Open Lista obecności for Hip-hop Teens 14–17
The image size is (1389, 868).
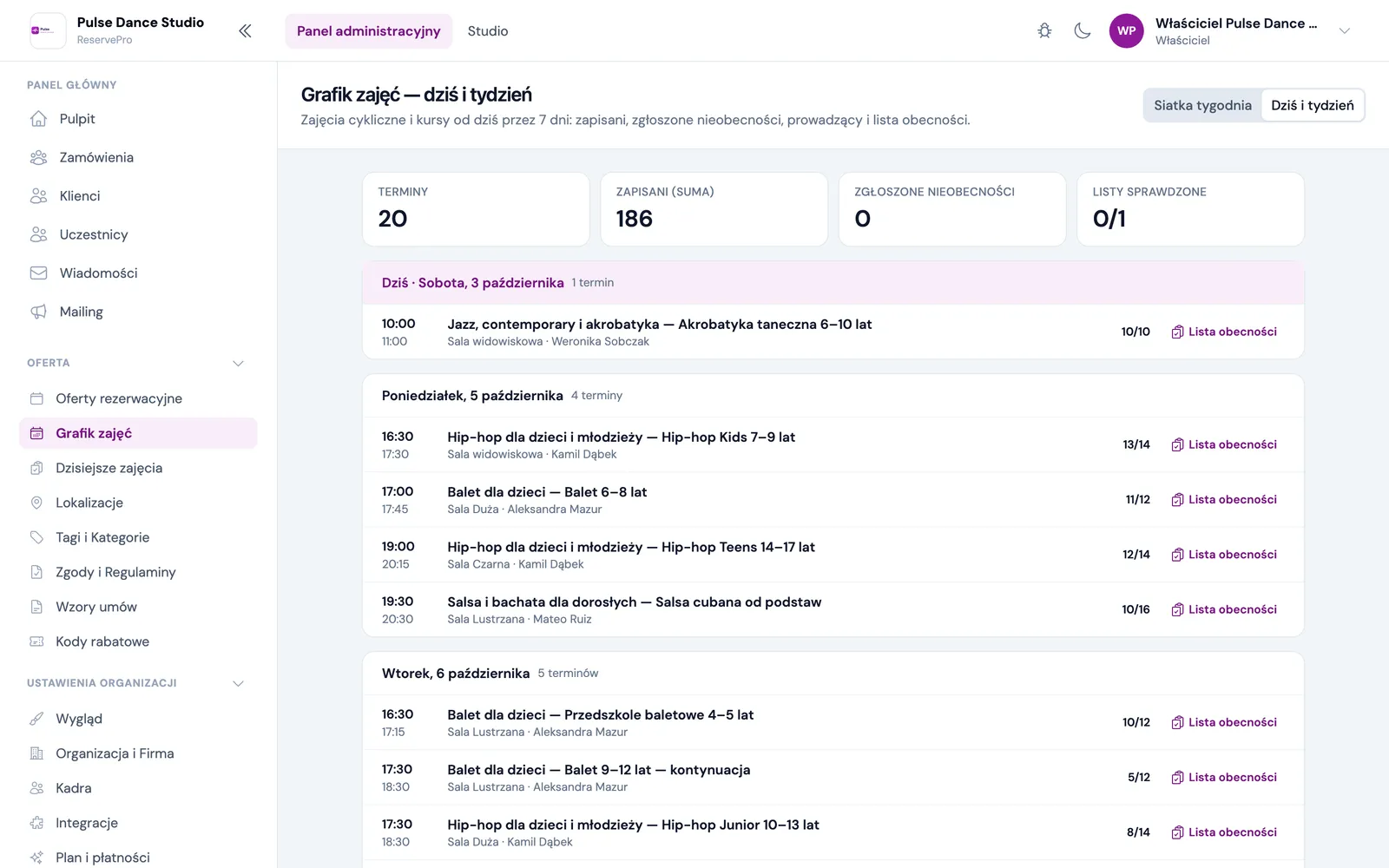tap(1224, 555)
